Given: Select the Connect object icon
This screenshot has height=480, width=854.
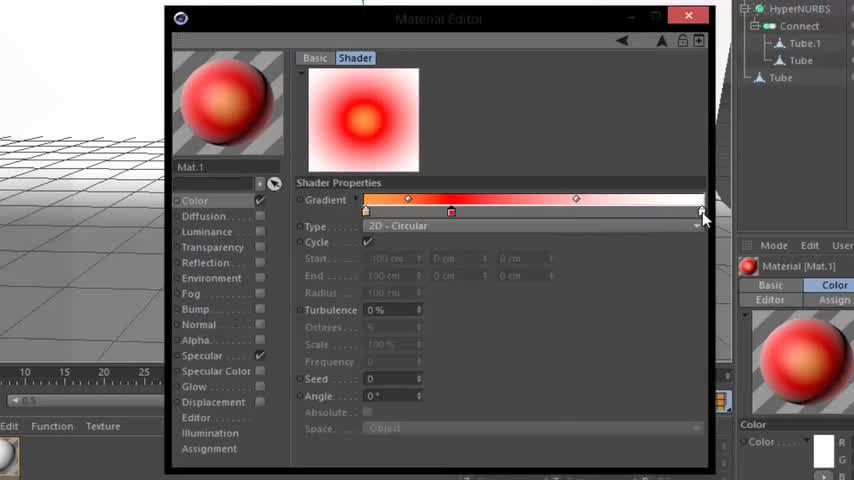Looking at the screenshot, I should 770,26.
